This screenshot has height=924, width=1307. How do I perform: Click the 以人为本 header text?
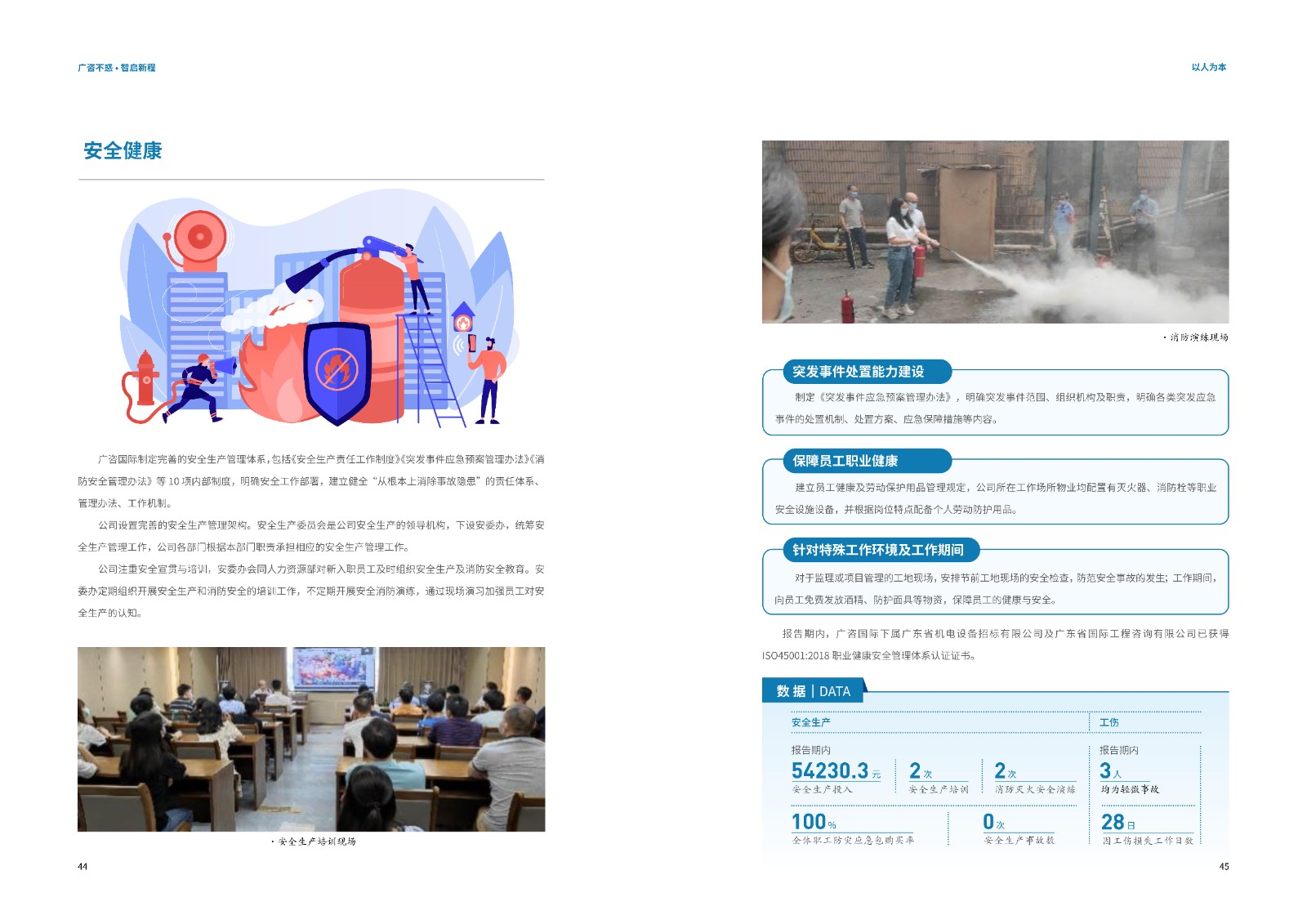click(x=1208, y=68)
